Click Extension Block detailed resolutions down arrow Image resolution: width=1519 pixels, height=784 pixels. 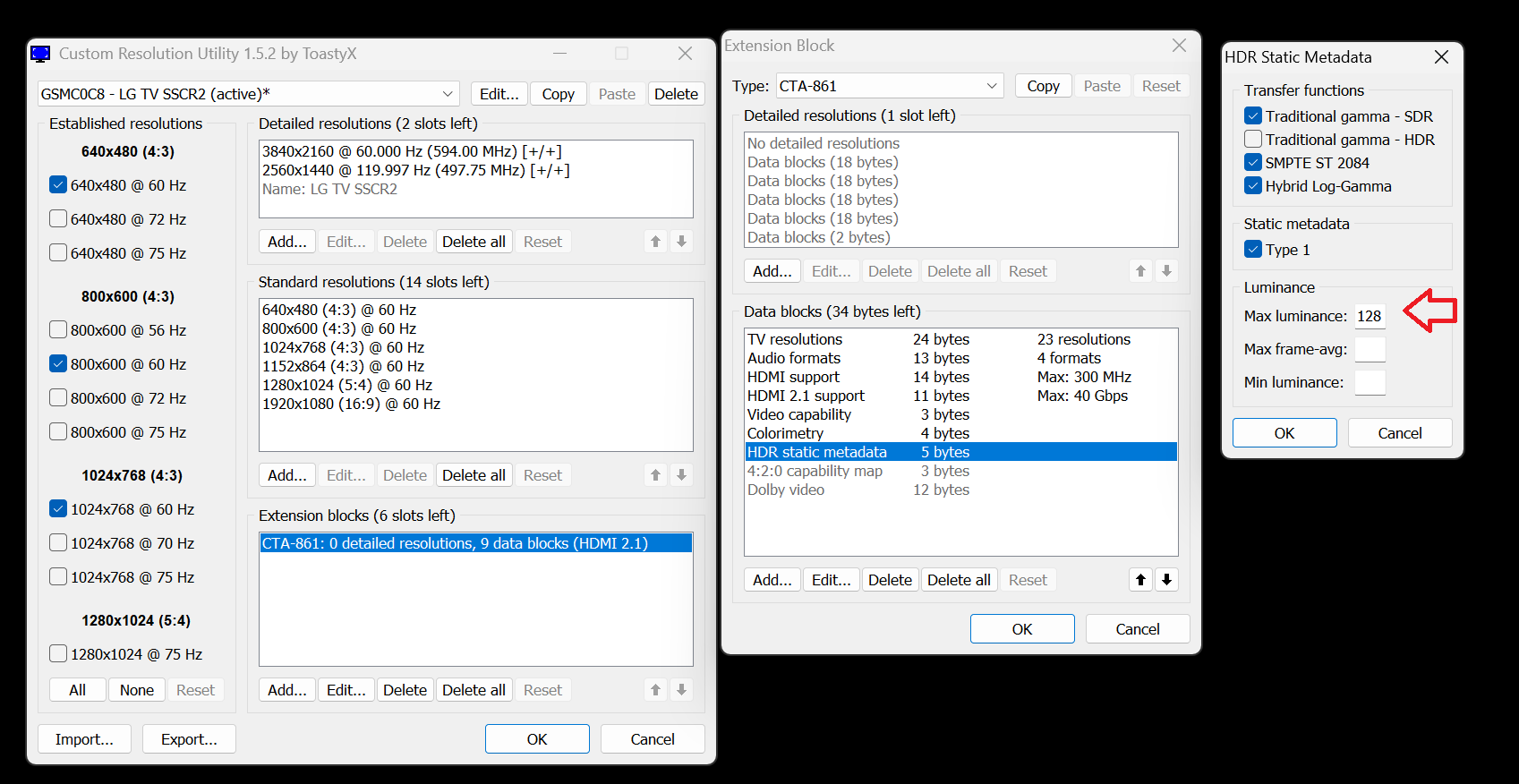coord(1166,271)
